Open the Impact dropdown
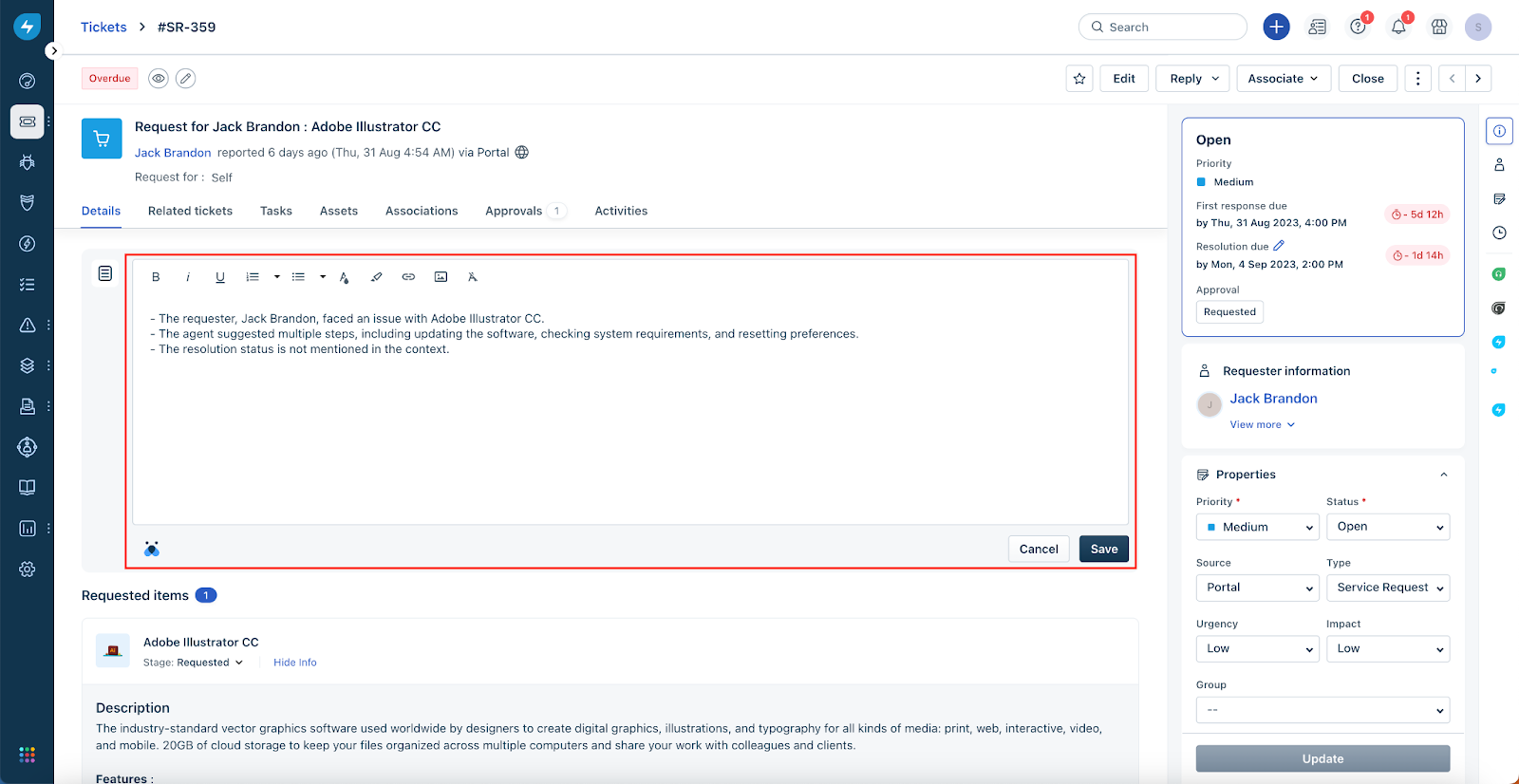The image size is (1519, 784). pos(1388,649)
